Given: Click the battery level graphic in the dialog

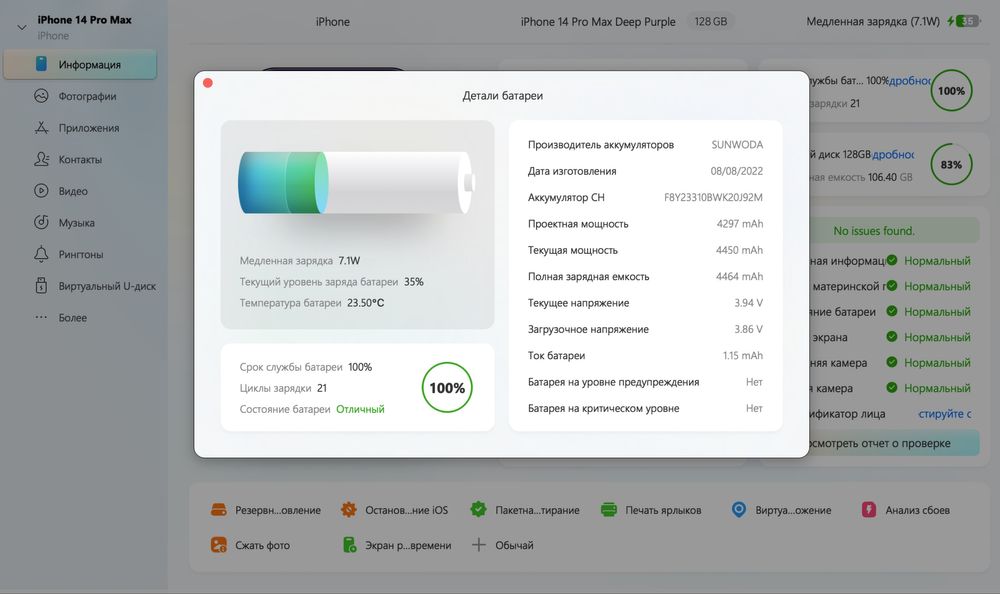Looking at the screenshot, I should pos(357,182).
